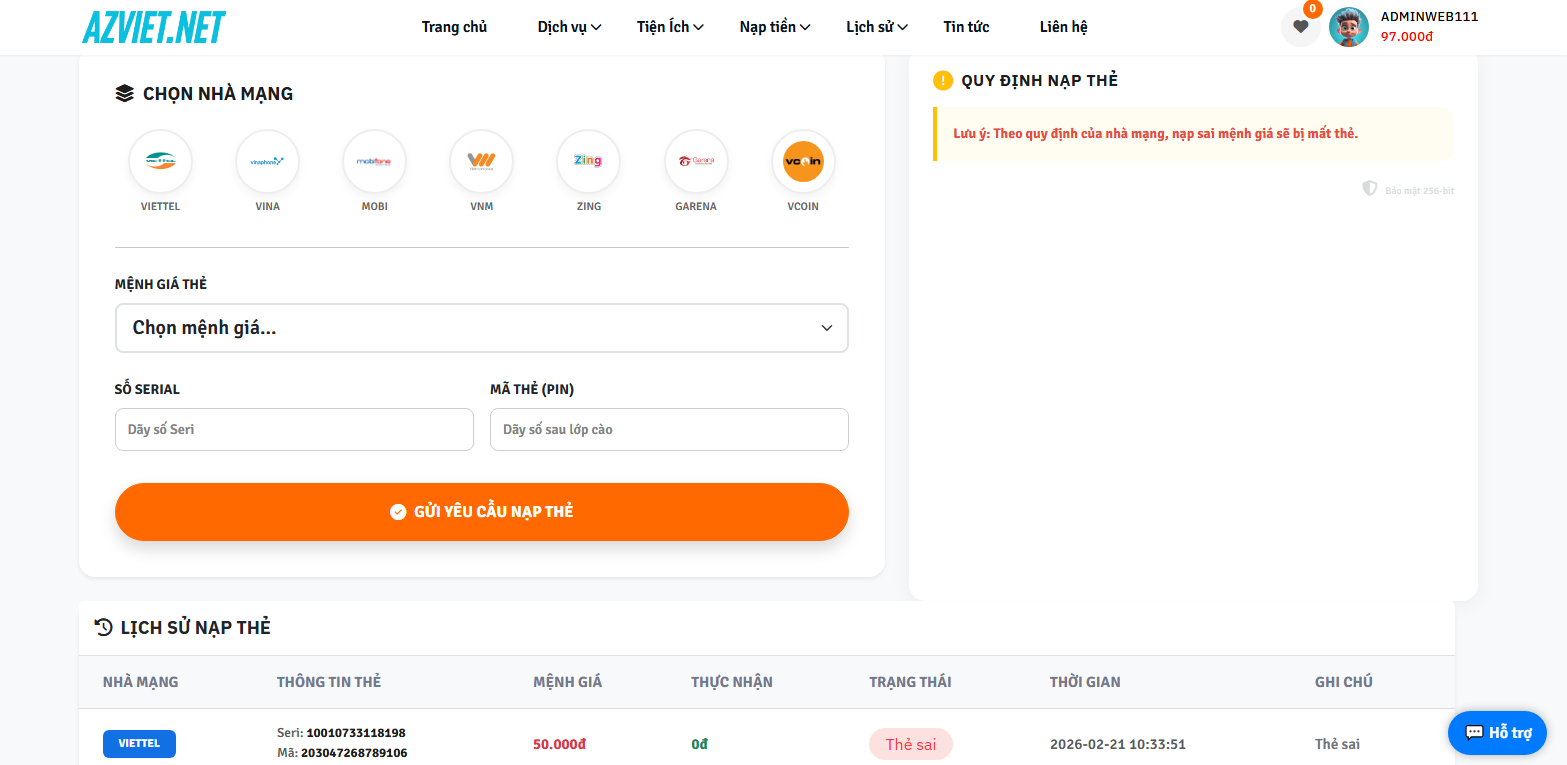The width and height of the screenshot is (1567, 765).
Task: Open the Tin tức menu item
Action: (965, 27)
